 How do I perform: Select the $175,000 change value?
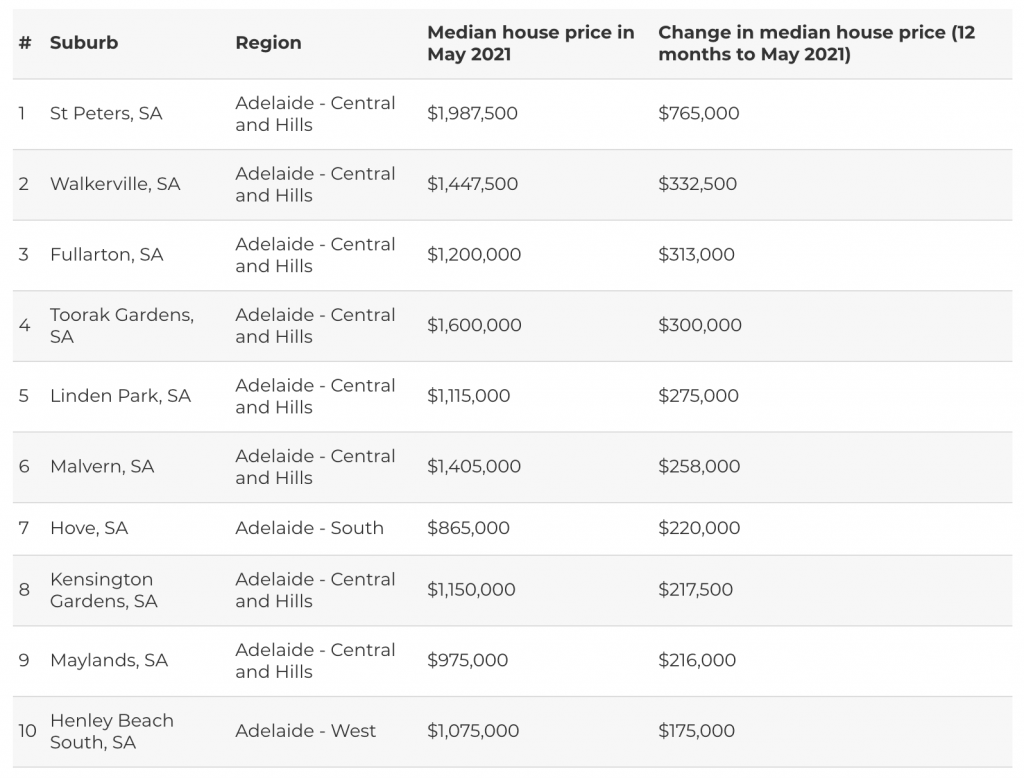tap(696, 731)
